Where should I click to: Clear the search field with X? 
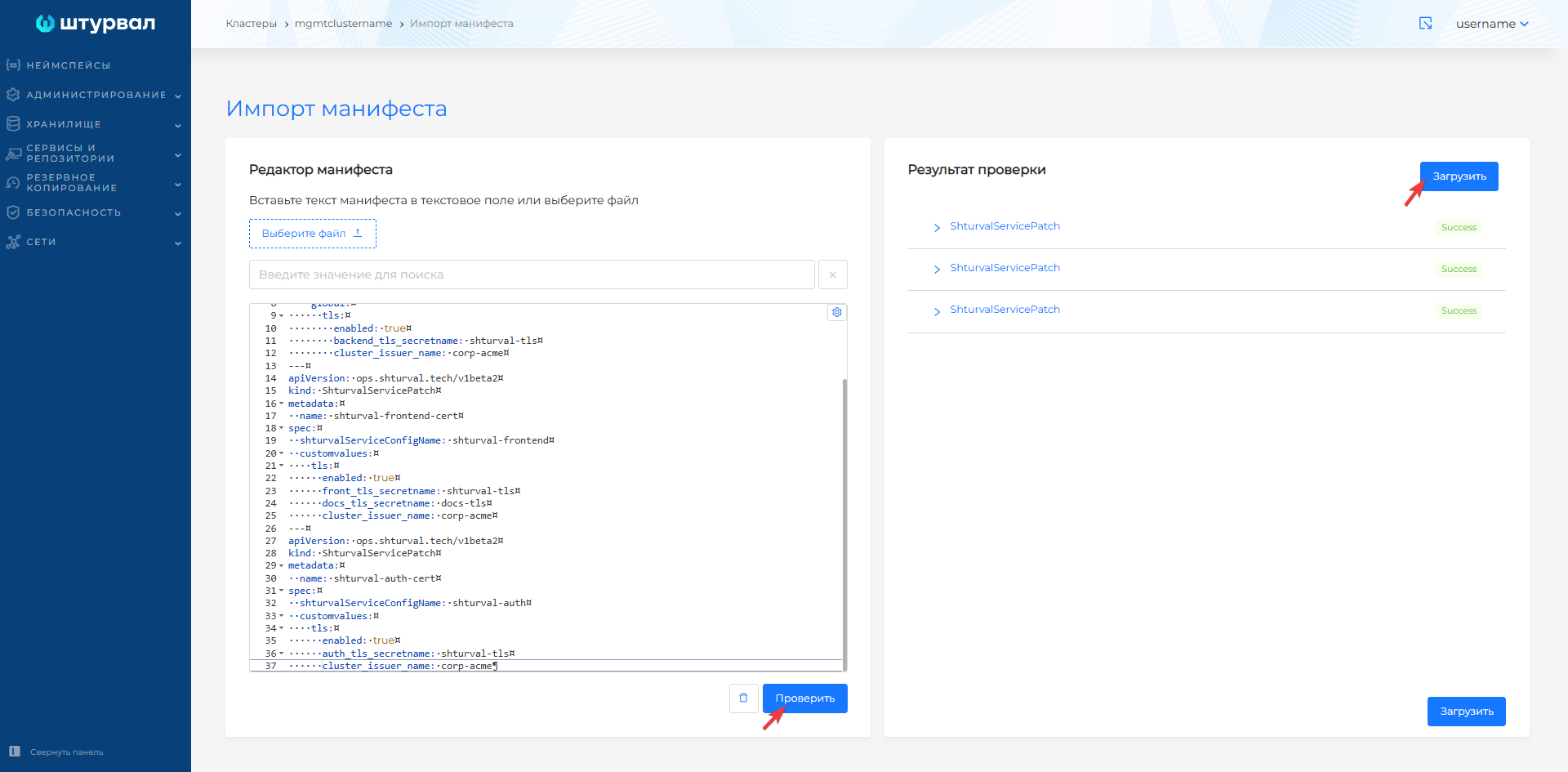coord(833,274)
